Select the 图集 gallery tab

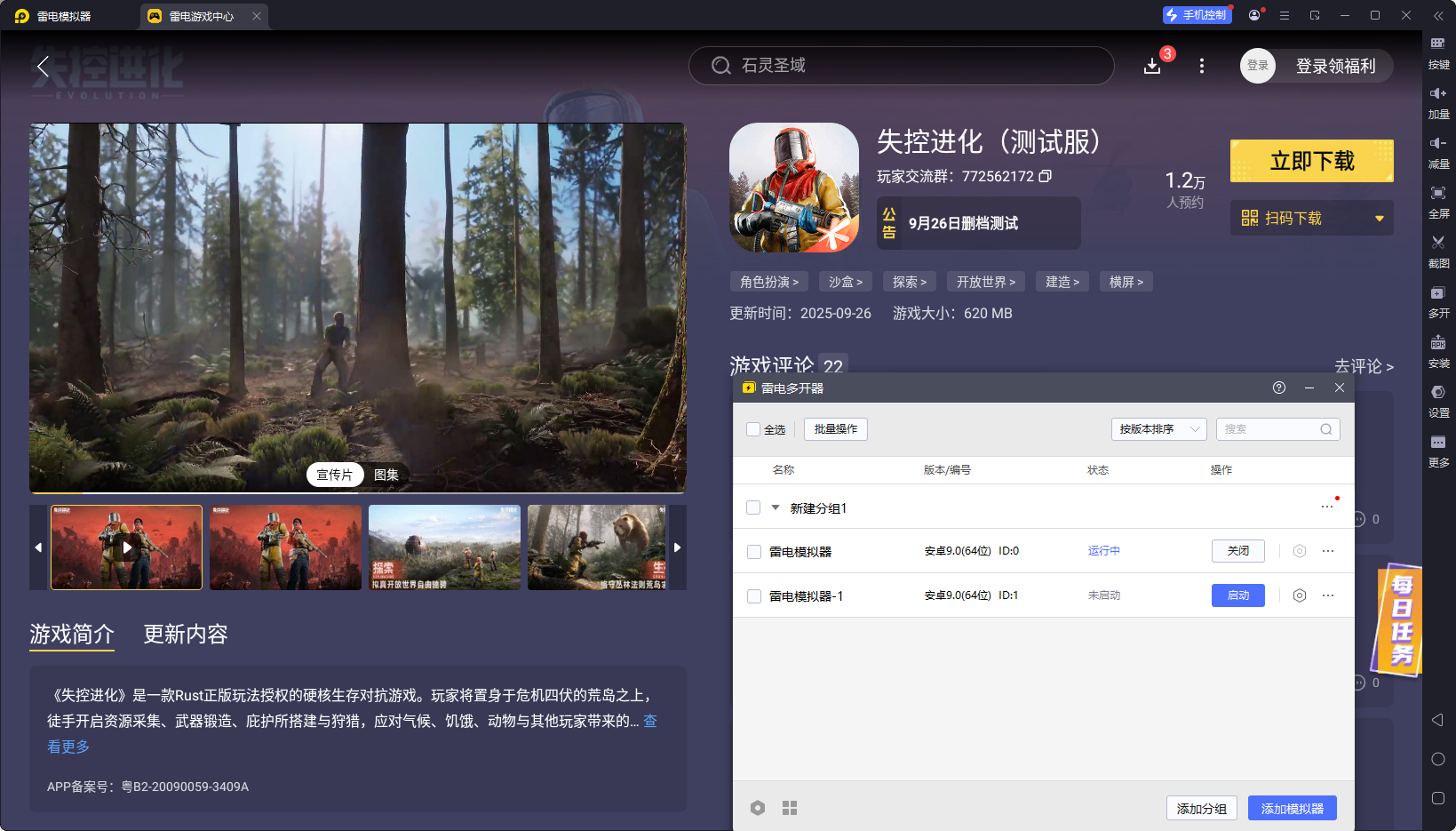[386, 475]
